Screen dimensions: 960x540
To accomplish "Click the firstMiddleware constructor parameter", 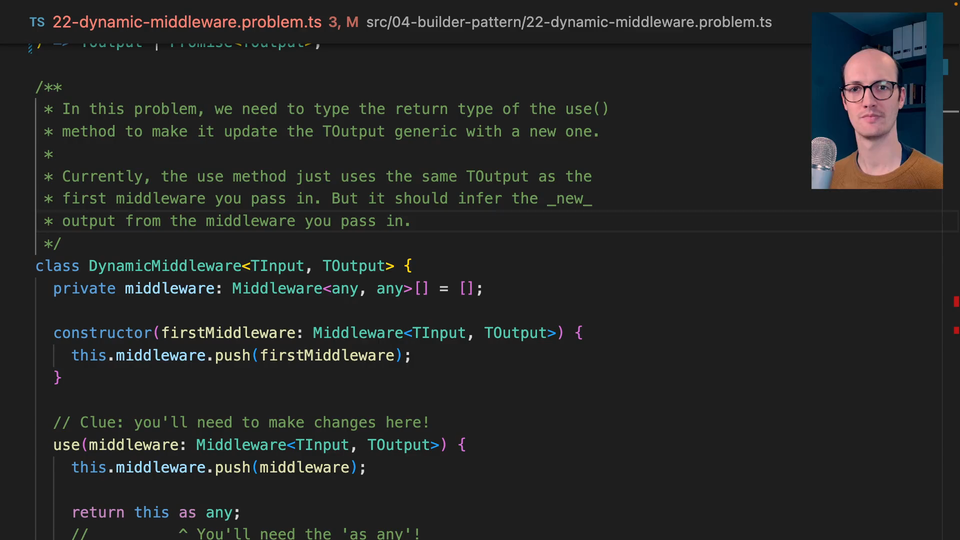I will click(227, 333).
